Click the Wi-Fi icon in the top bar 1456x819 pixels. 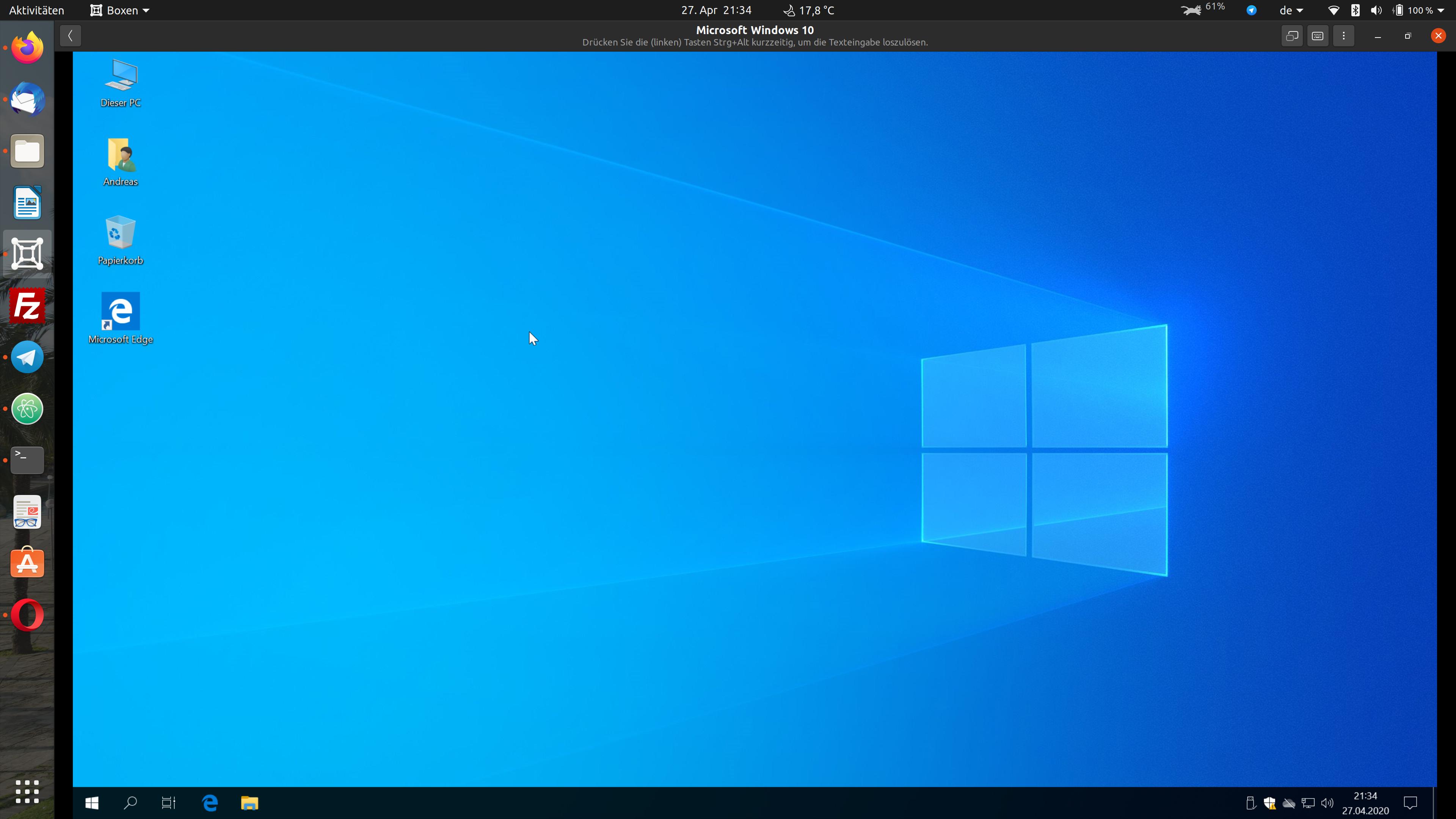click(1334, 10)
